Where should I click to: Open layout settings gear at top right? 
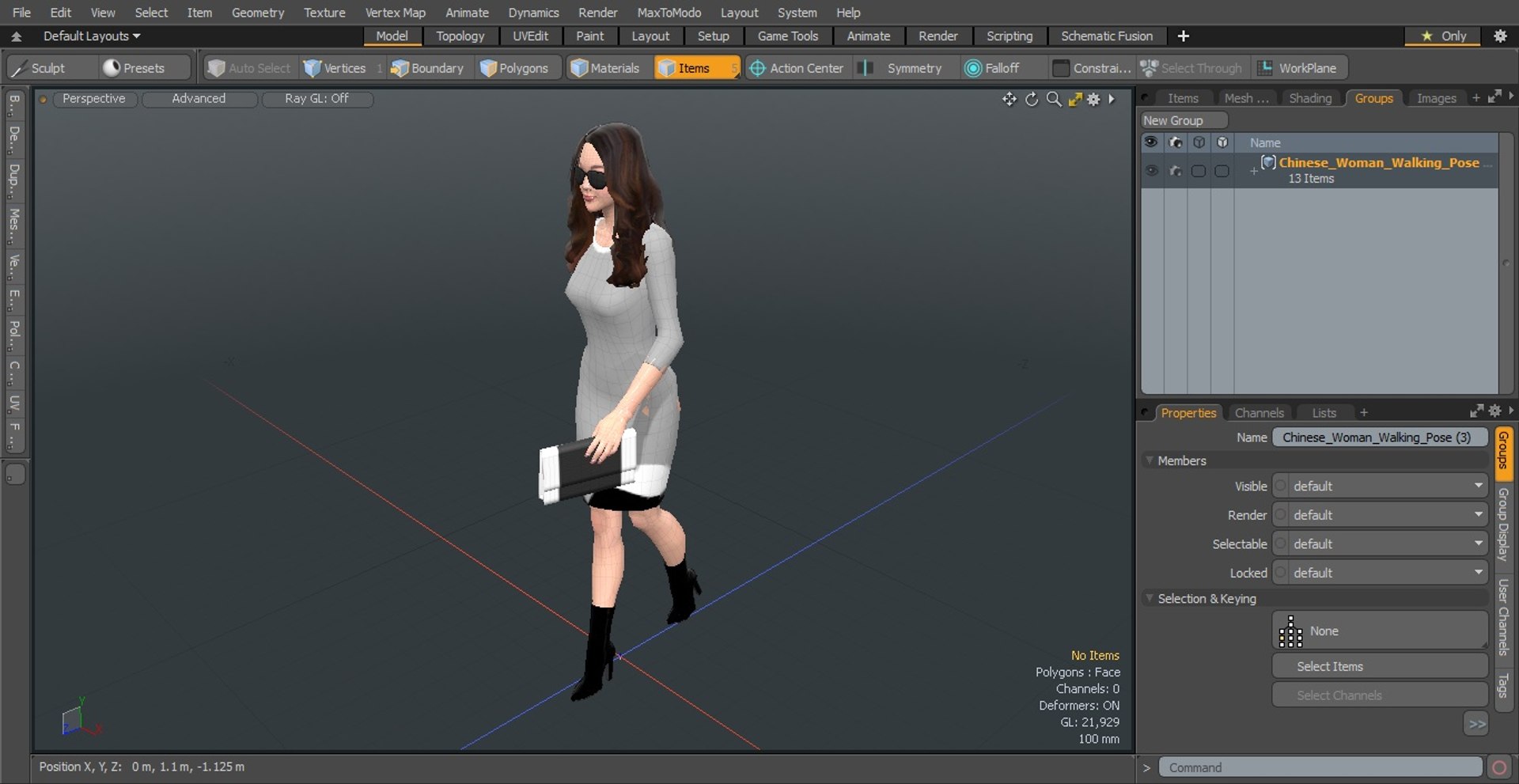click(1500, 36)
